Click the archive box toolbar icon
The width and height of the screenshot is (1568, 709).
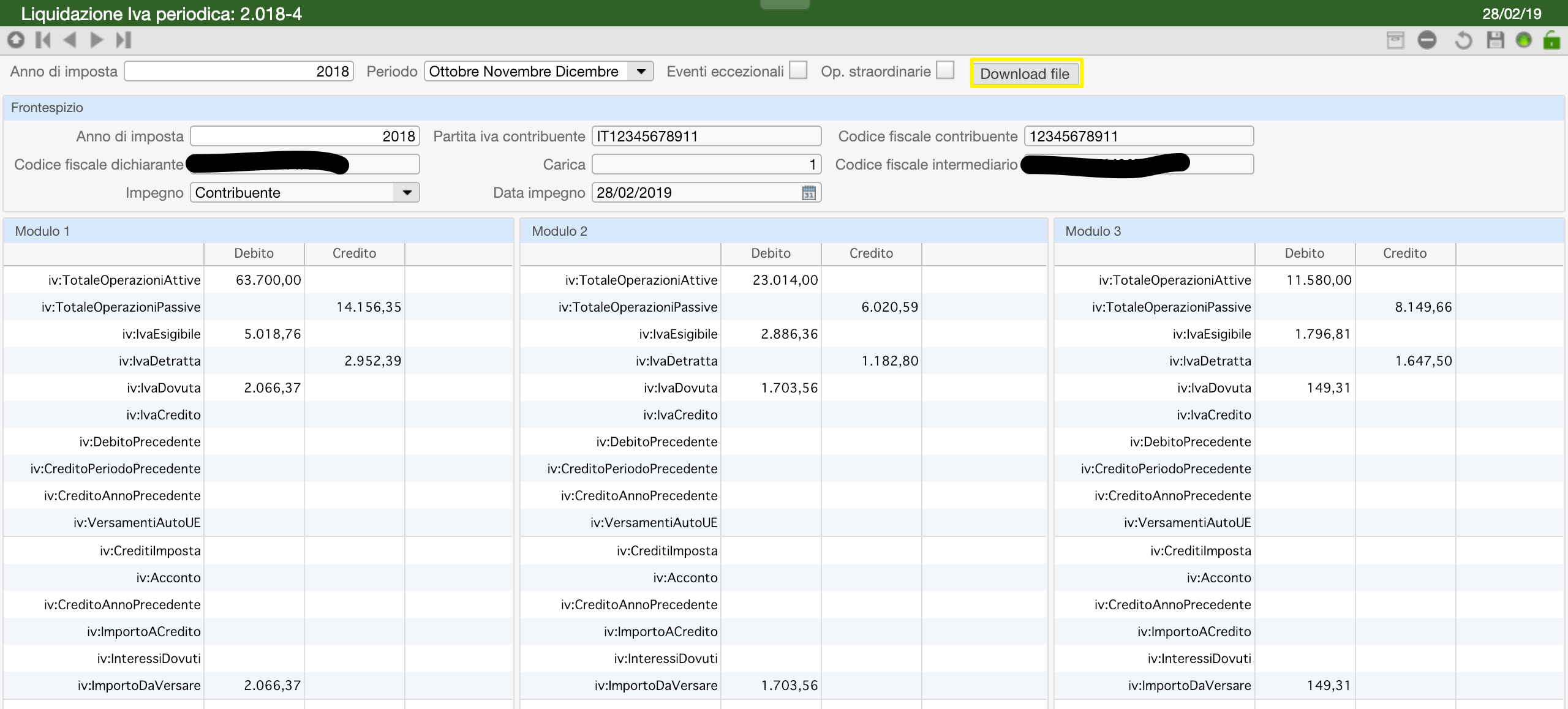coord(1395,40)
